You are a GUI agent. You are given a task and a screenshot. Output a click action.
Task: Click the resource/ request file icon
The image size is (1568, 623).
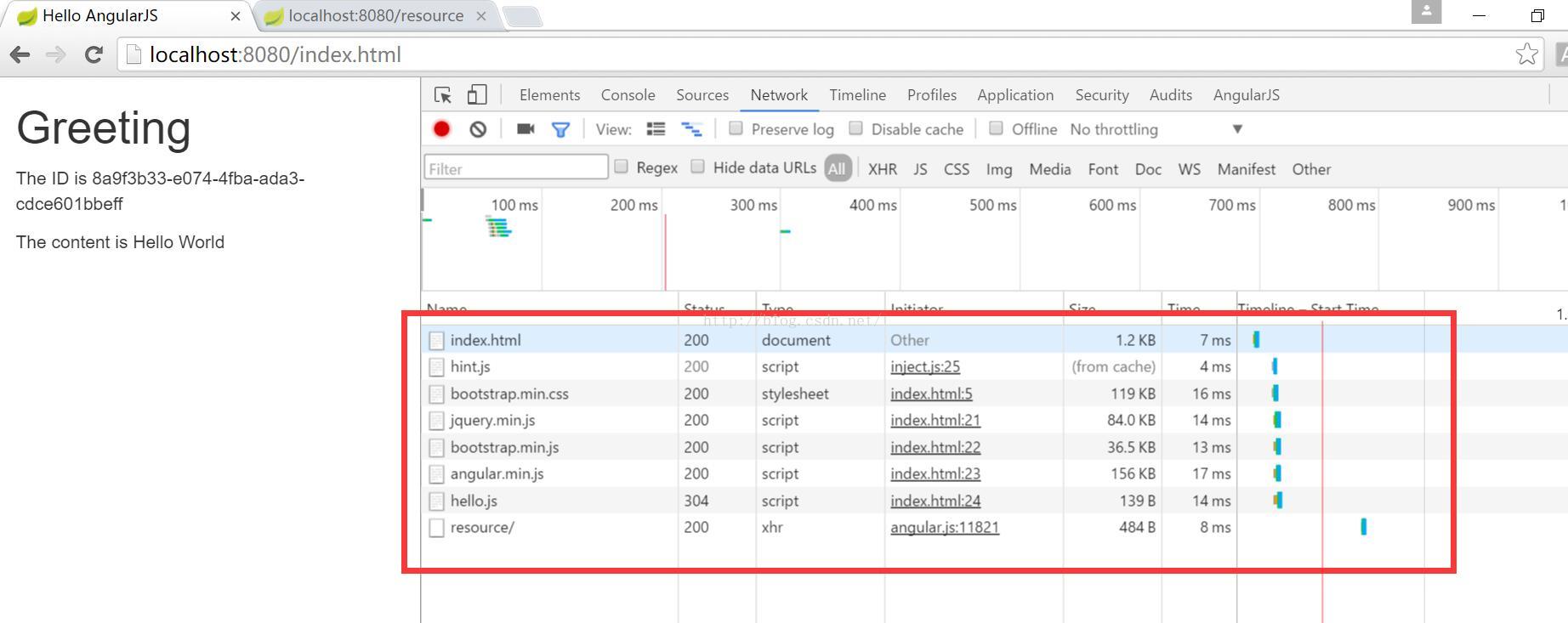click(x=436, y=528)
